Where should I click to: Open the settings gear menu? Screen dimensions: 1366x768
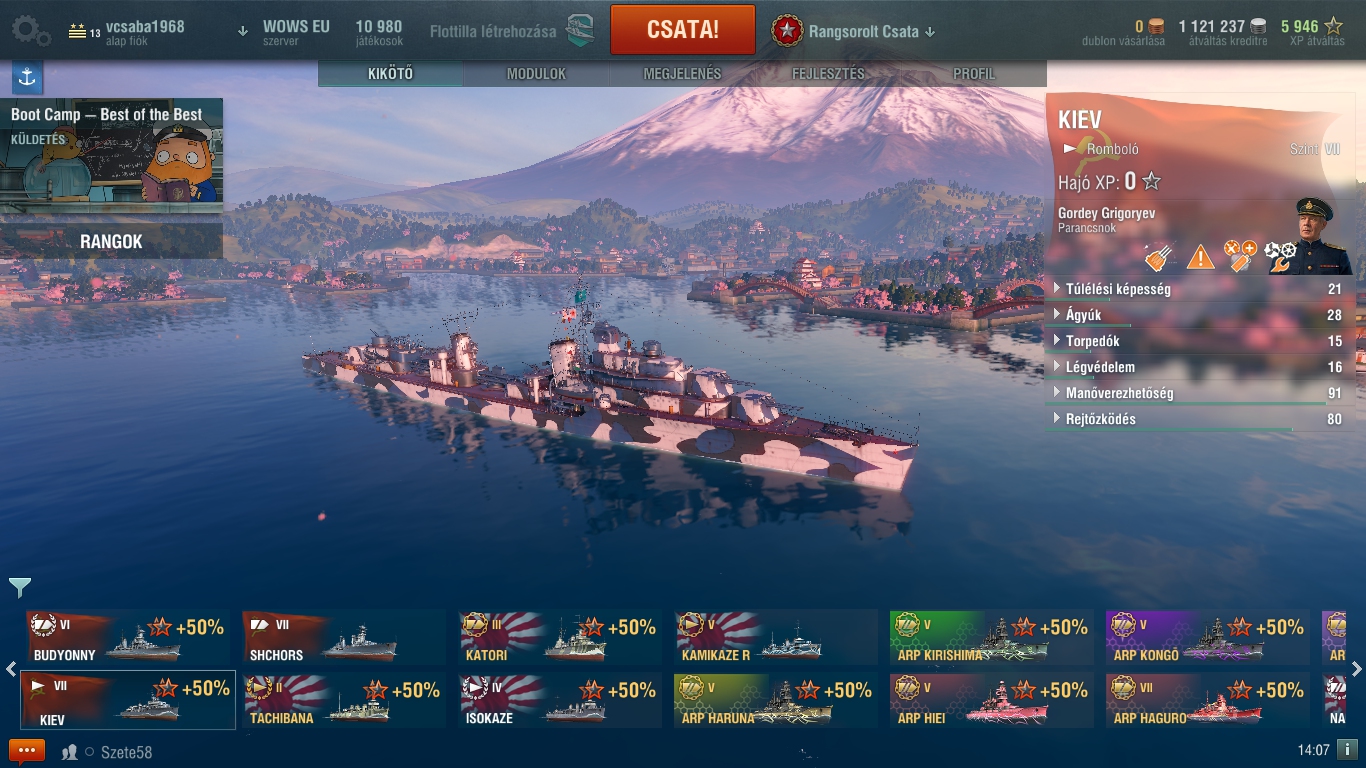pos(31,30)
